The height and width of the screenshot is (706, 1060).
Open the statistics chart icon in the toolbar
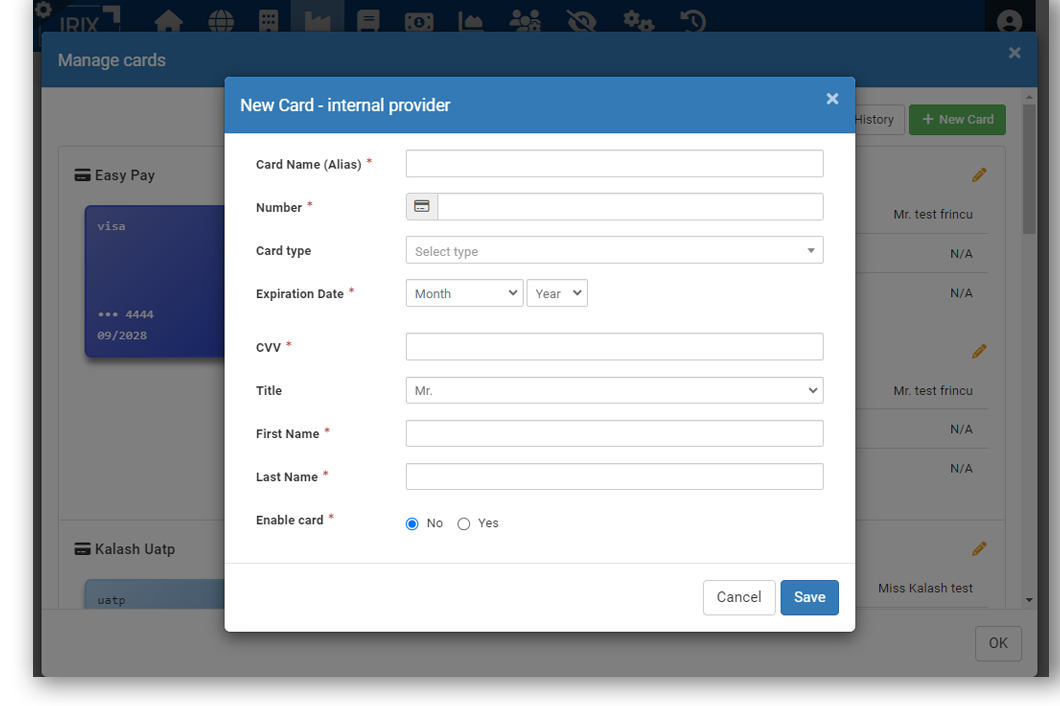click(x=470, y=20)
